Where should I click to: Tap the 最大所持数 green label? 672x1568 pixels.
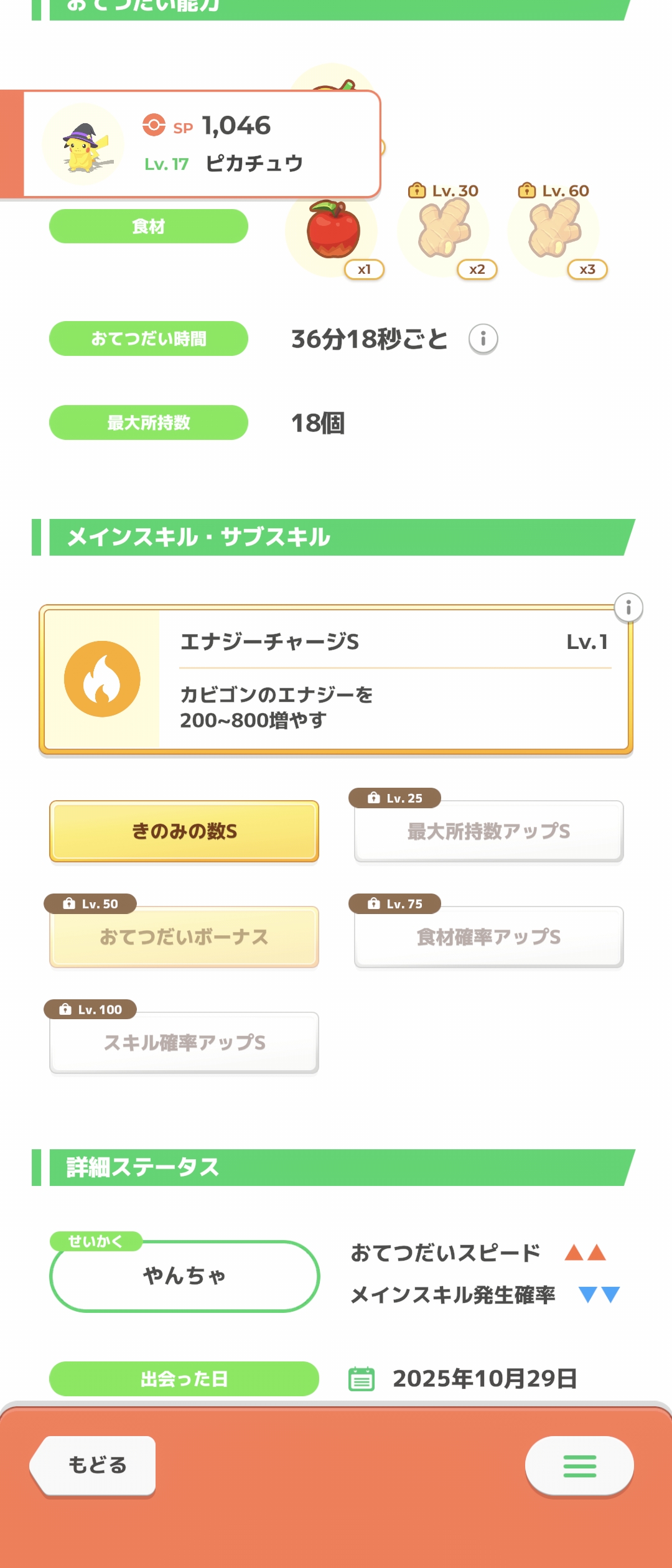pos(149,422)
